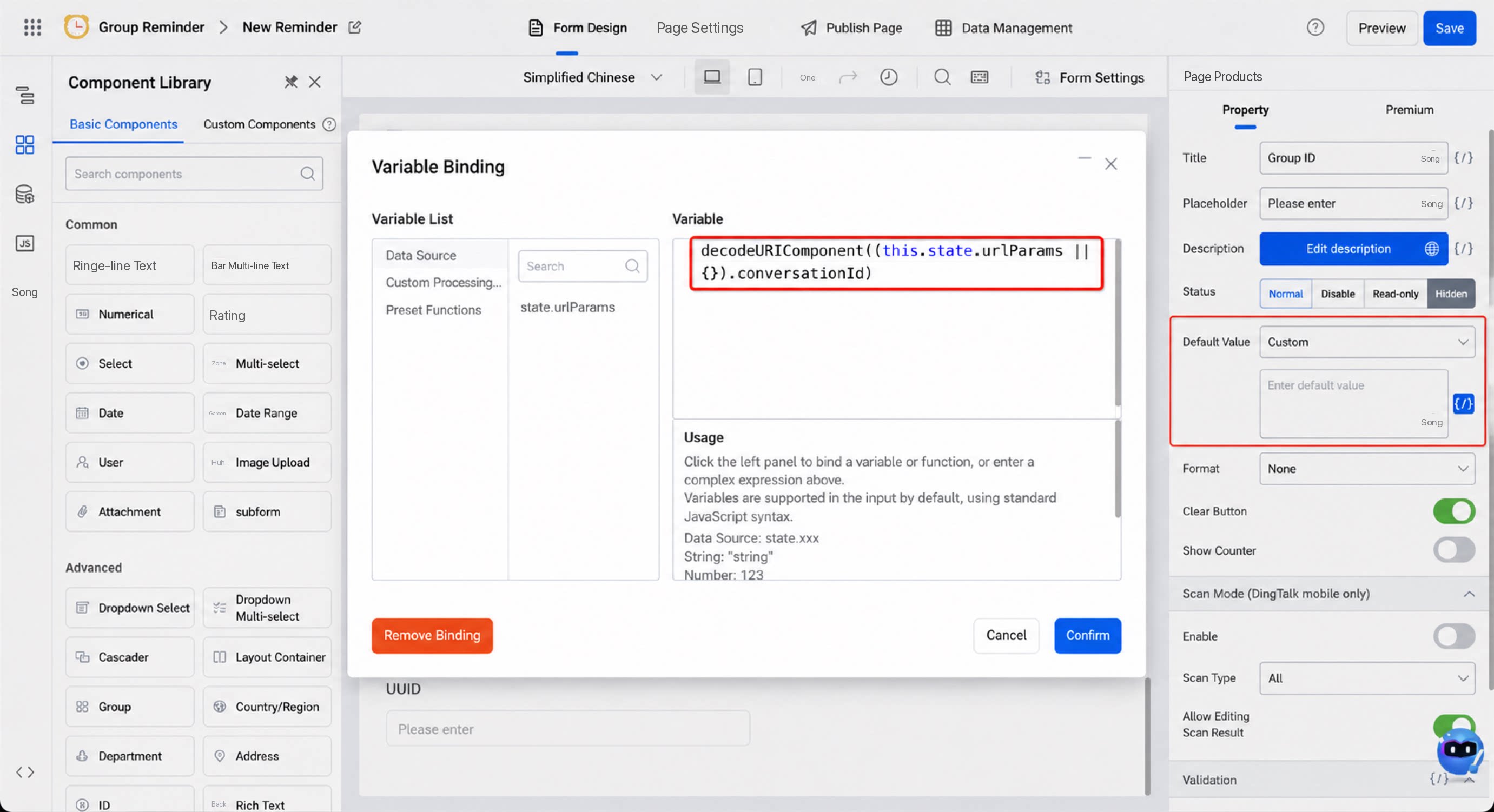Switch to mobile device preview icon
This screenshot has height=812, width=1494.
click(755, 77)
